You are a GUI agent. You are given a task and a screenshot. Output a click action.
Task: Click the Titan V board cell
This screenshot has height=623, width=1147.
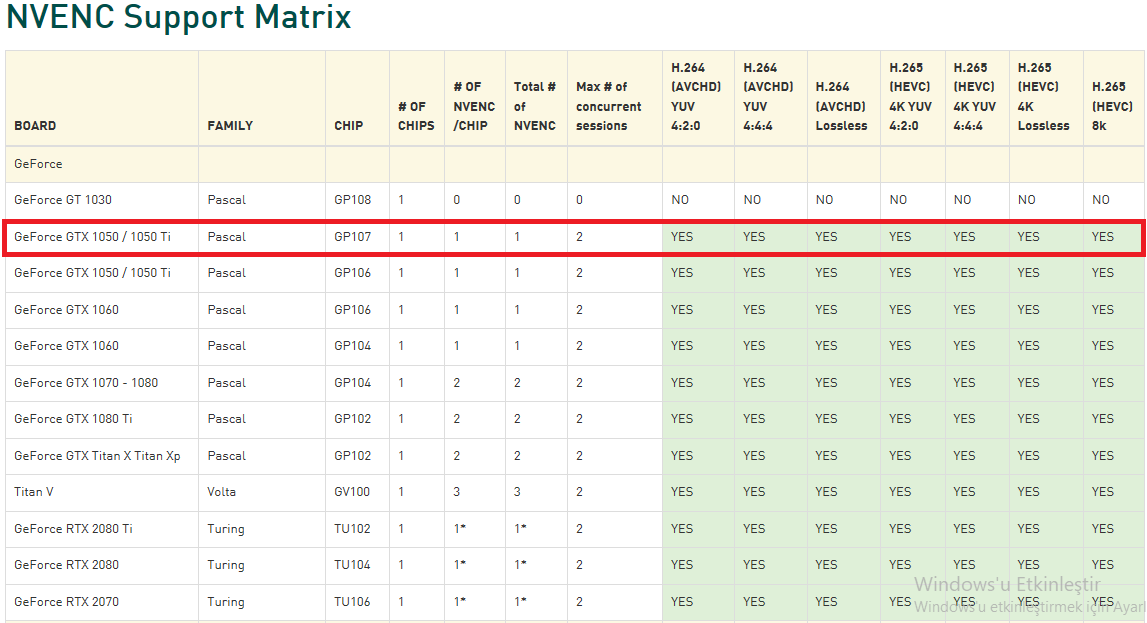(x=34, y=492)
